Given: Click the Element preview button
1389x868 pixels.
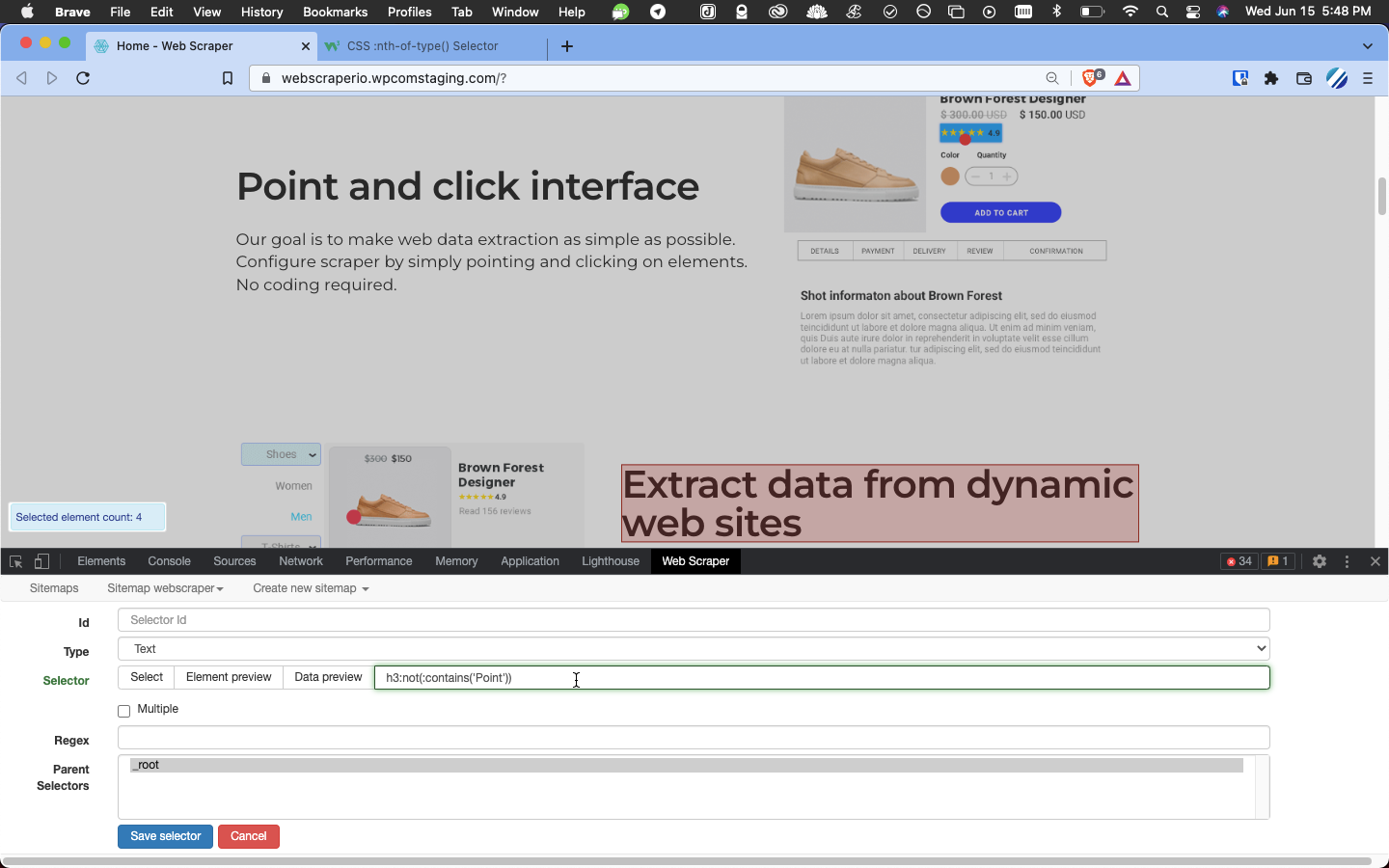Looking at the screenshot, I should pyautogui.click(x=229, y=677).
